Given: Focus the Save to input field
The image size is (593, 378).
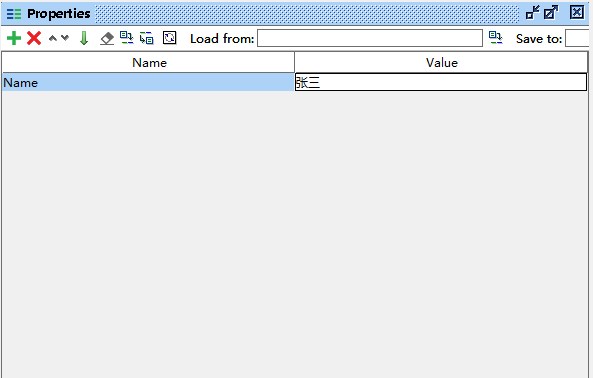Looking at the screenshot, I should pyautogui.click(x=577, y=38).
